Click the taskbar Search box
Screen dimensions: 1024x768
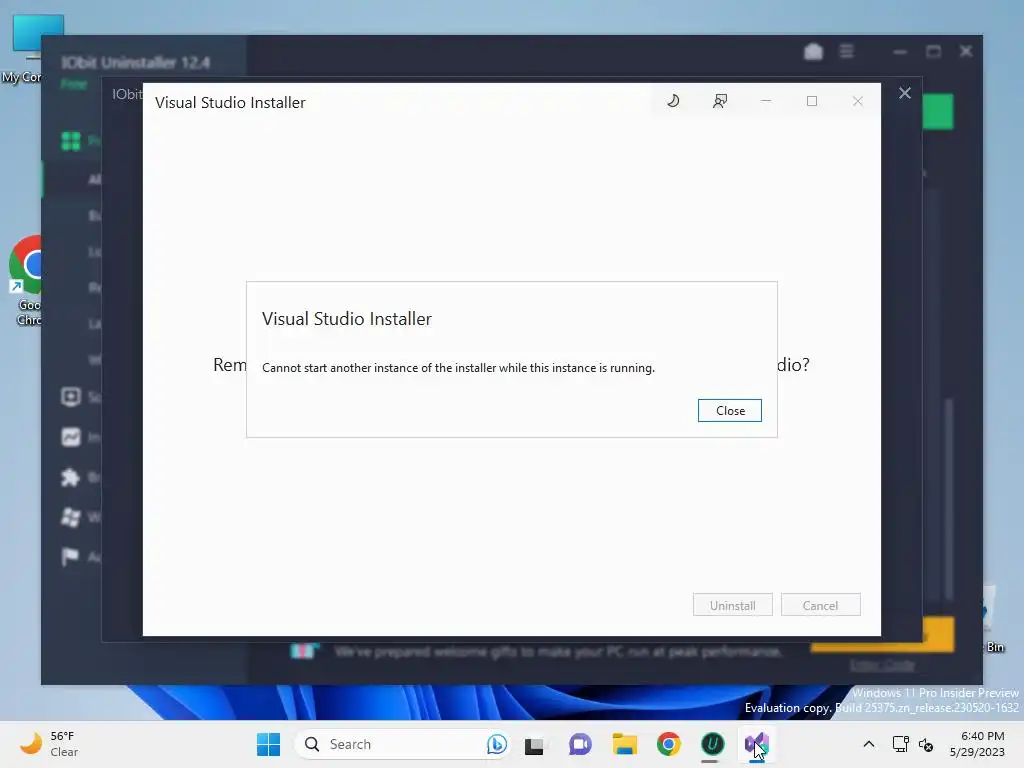[402, 744]
